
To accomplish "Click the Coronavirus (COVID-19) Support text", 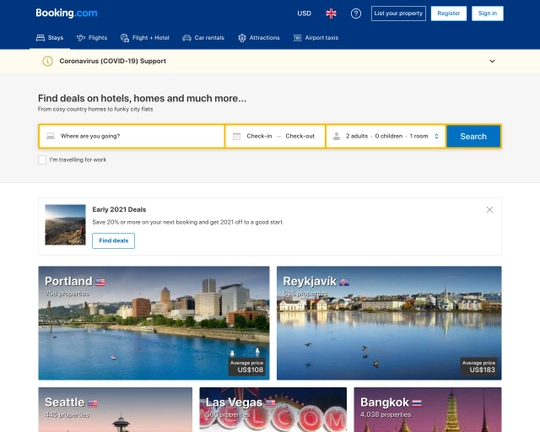I will [x=113, y=61].
